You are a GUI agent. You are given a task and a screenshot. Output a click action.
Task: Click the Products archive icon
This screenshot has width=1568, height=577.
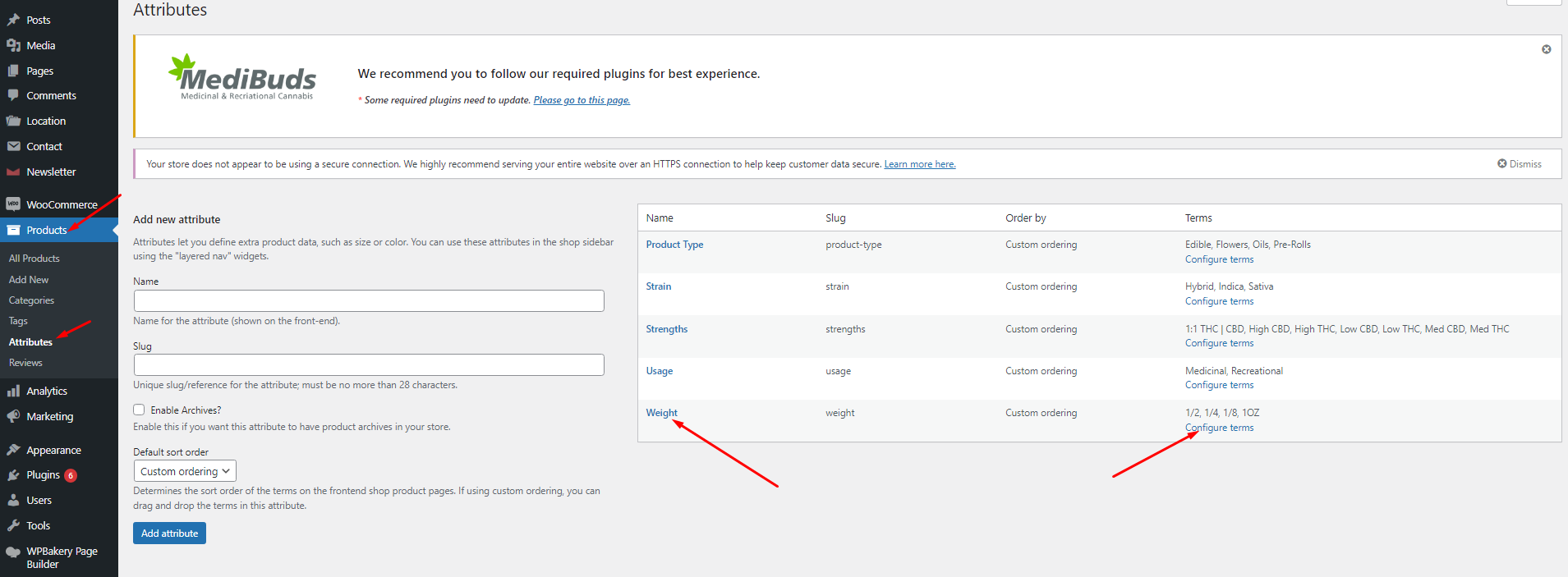[13, 230]
